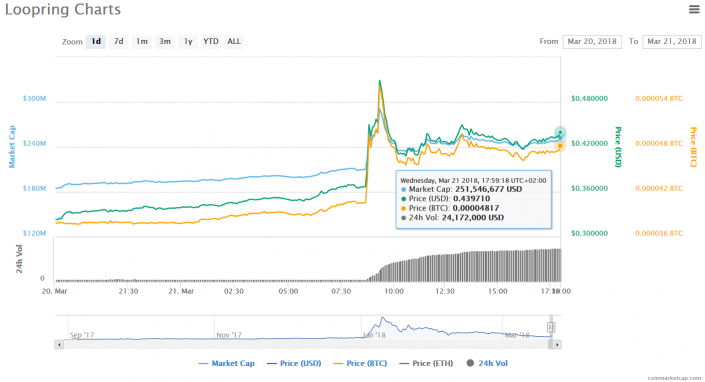Set zoom range to 1d
This screenshot has width=705, height=382.
point(96,41)
